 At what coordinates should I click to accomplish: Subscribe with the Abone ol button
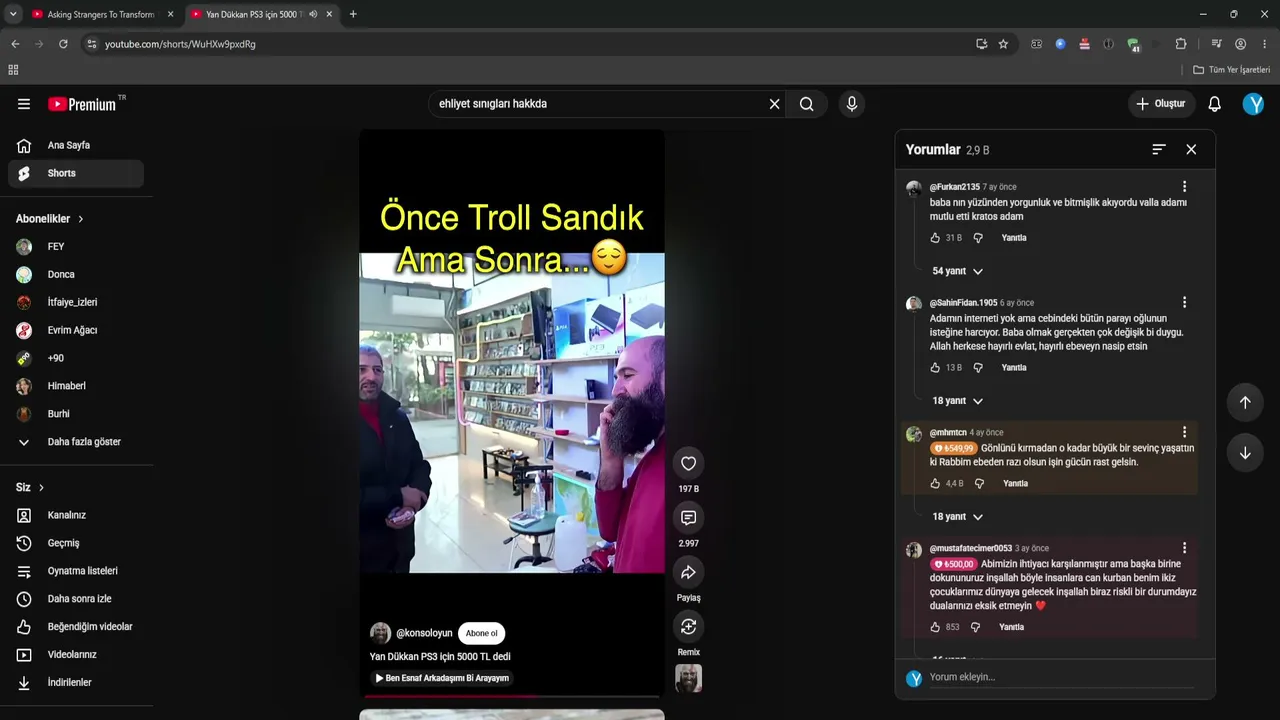point(481,633)
